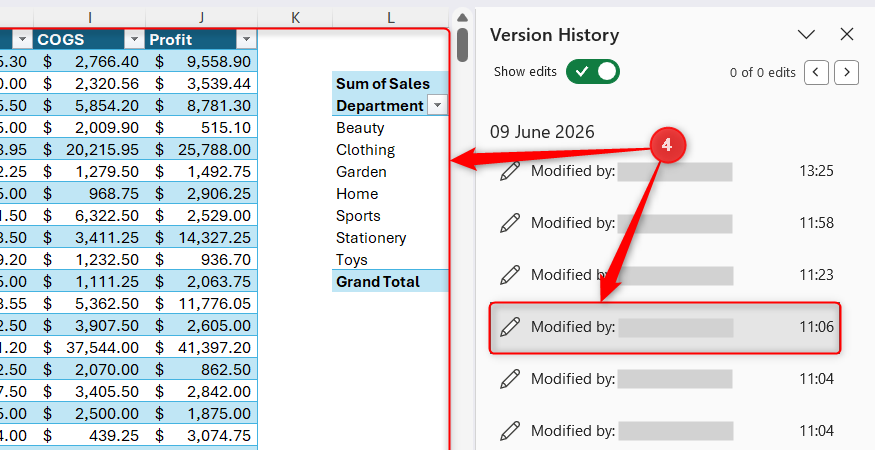The image size is (875, 450).
Task: Open the 13:25 modified version
Action: 665,171
